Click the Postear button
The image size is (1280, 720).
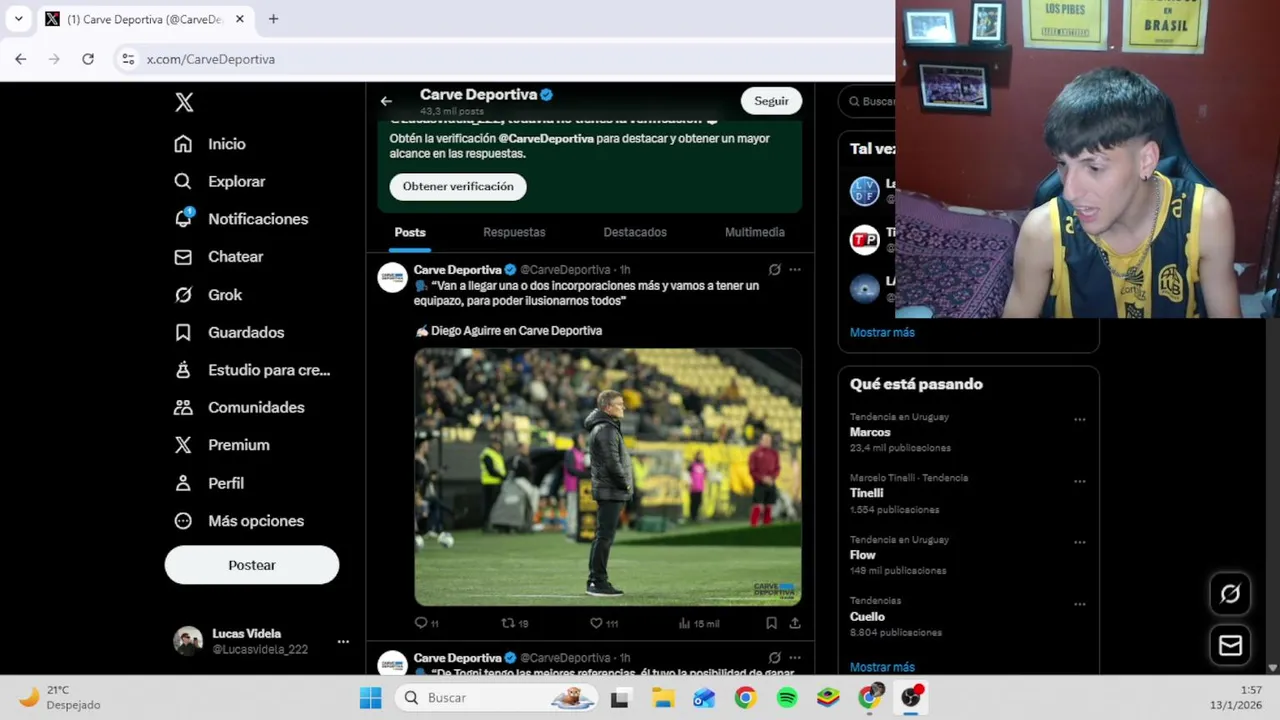[x=252, y=565]
